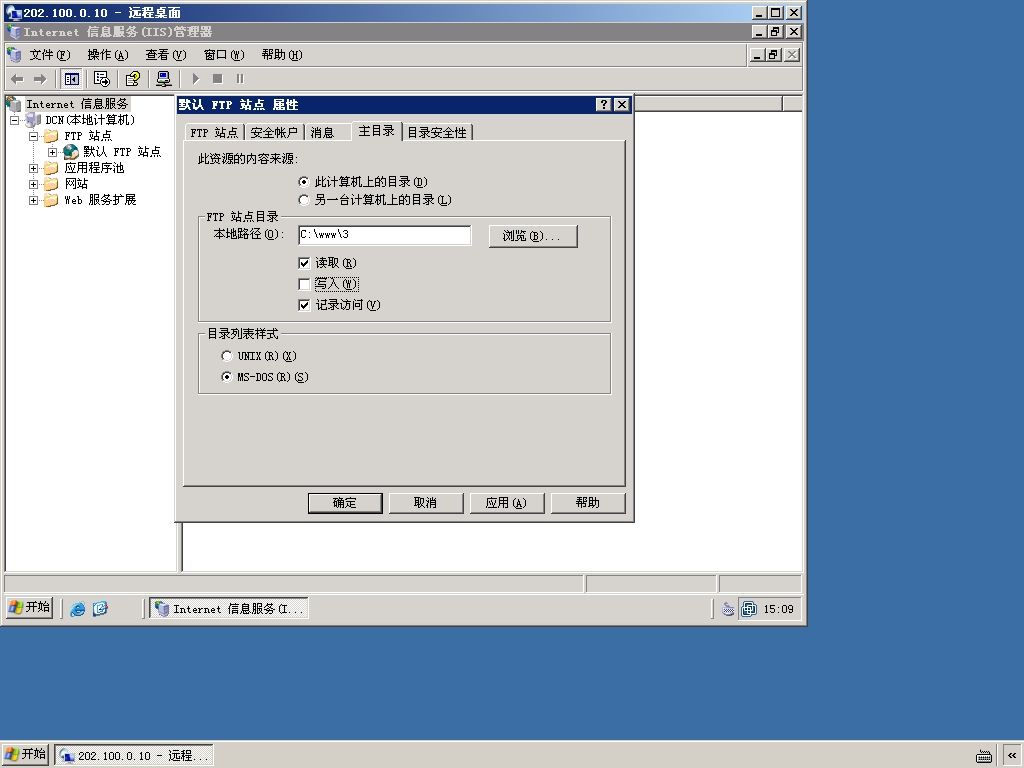Choose MS-DOS directory listing style
This screenshot has width=1024, height=768.
point(227,377)
